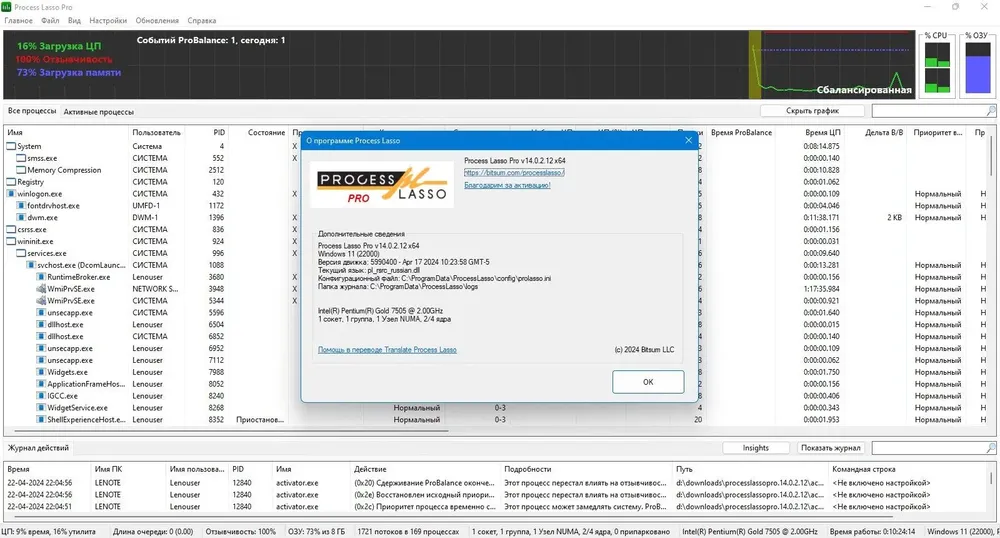
Task: Click the winlogon.exe process icon
Action: tap(11, 194)
